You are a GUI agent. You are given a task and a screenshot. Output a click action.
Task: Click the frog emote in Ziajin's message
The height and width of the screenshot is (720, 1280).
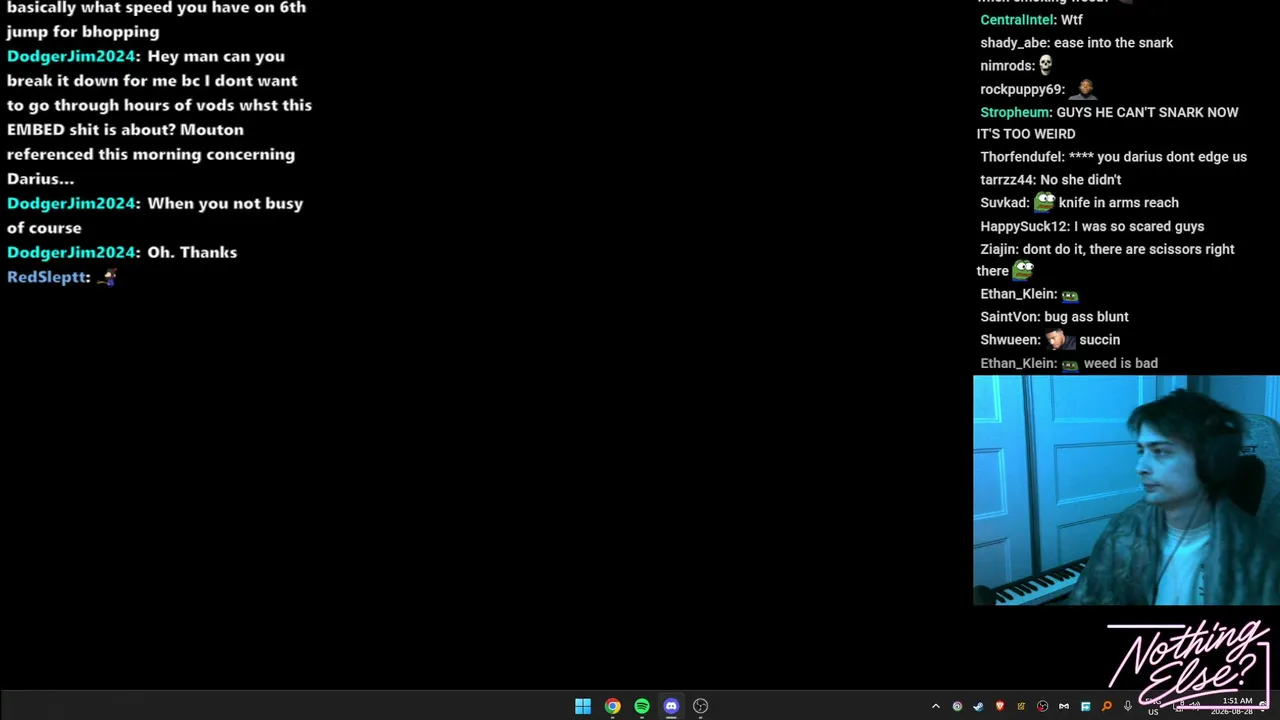click(x=1023, y=270)
